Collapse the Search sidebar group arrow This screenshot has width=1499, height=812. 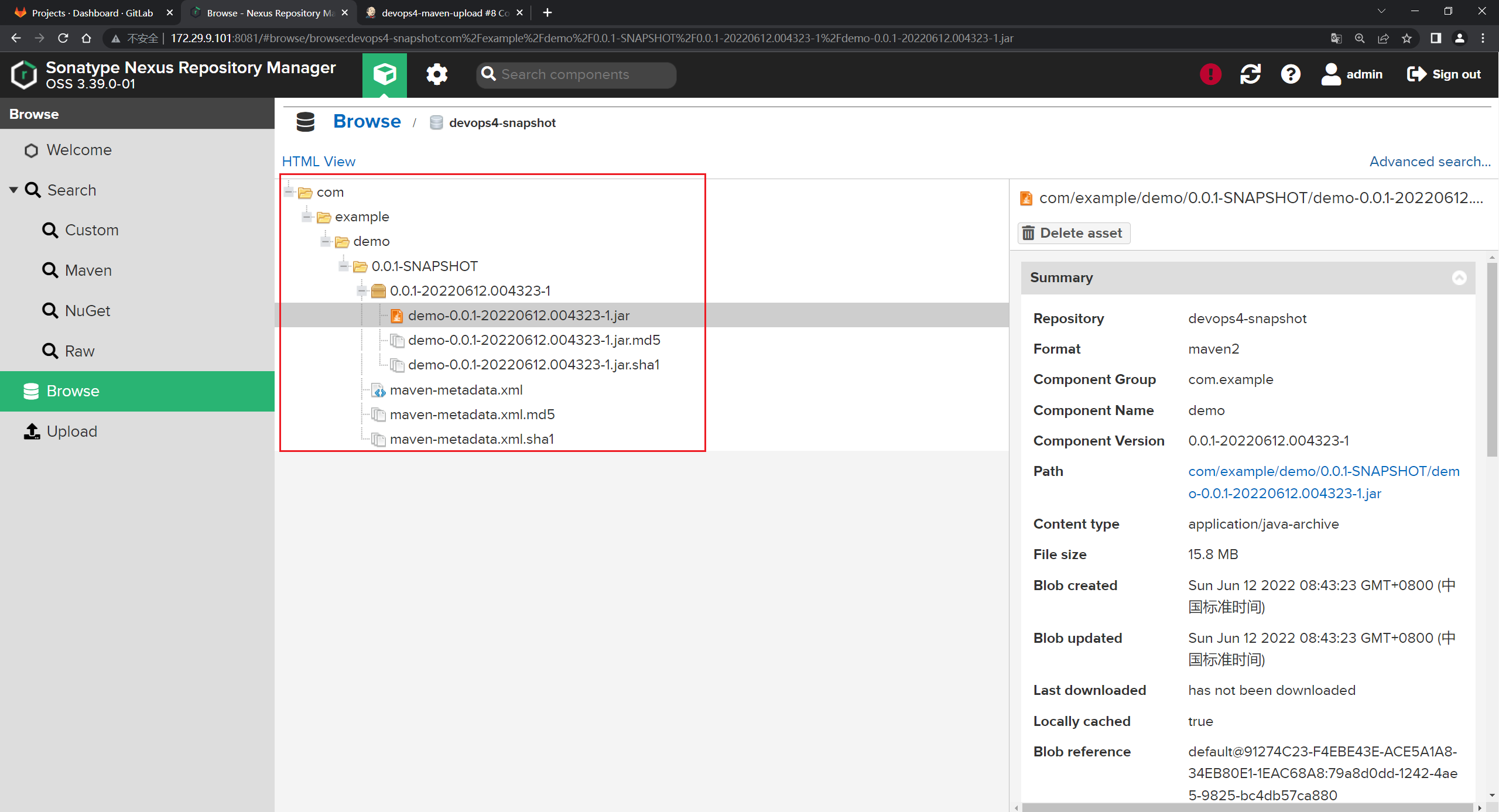coord(13,190)
